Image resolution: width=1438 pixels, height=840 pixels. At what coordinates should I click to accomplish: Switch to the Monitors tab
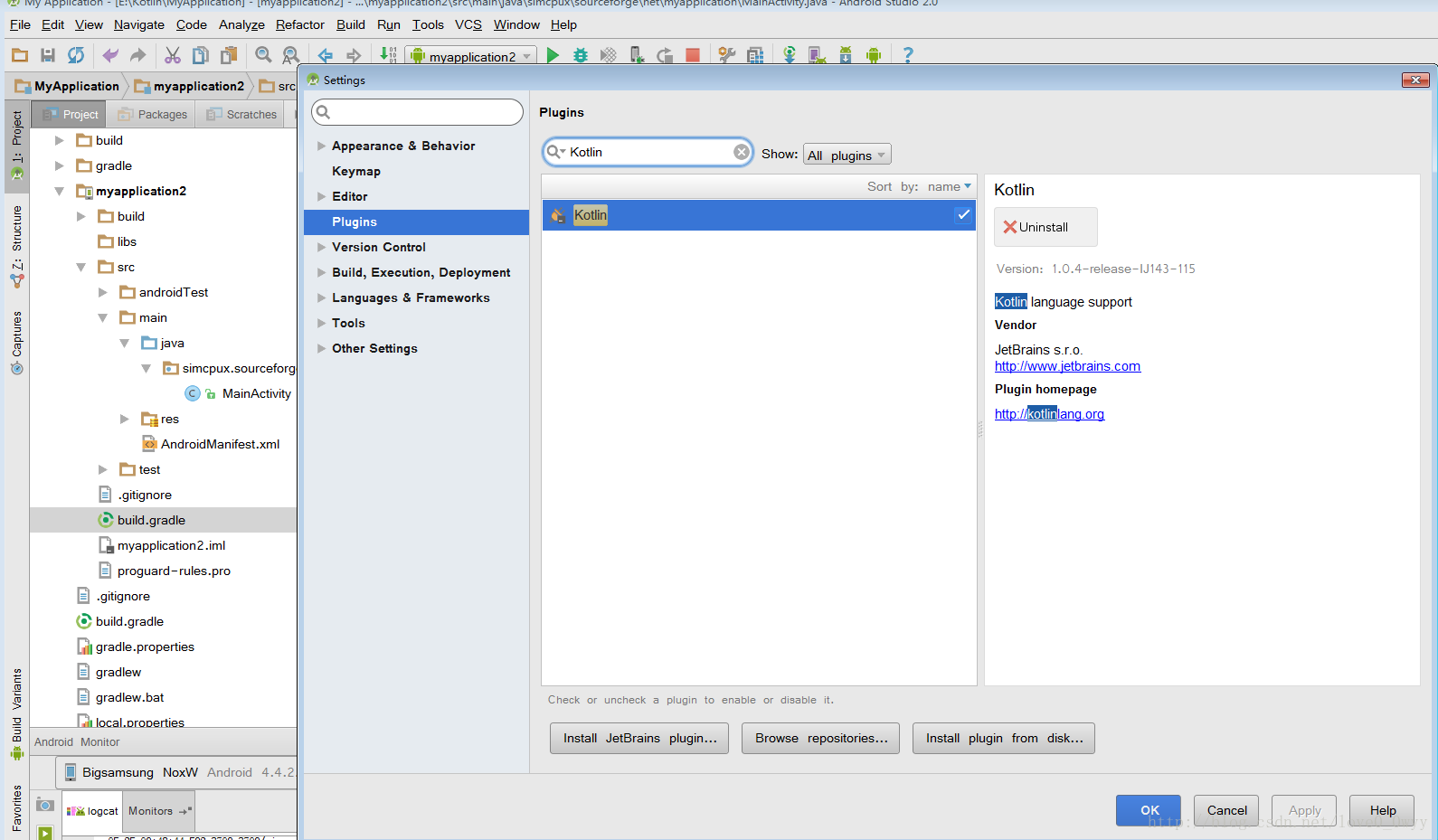coord(159,811)
